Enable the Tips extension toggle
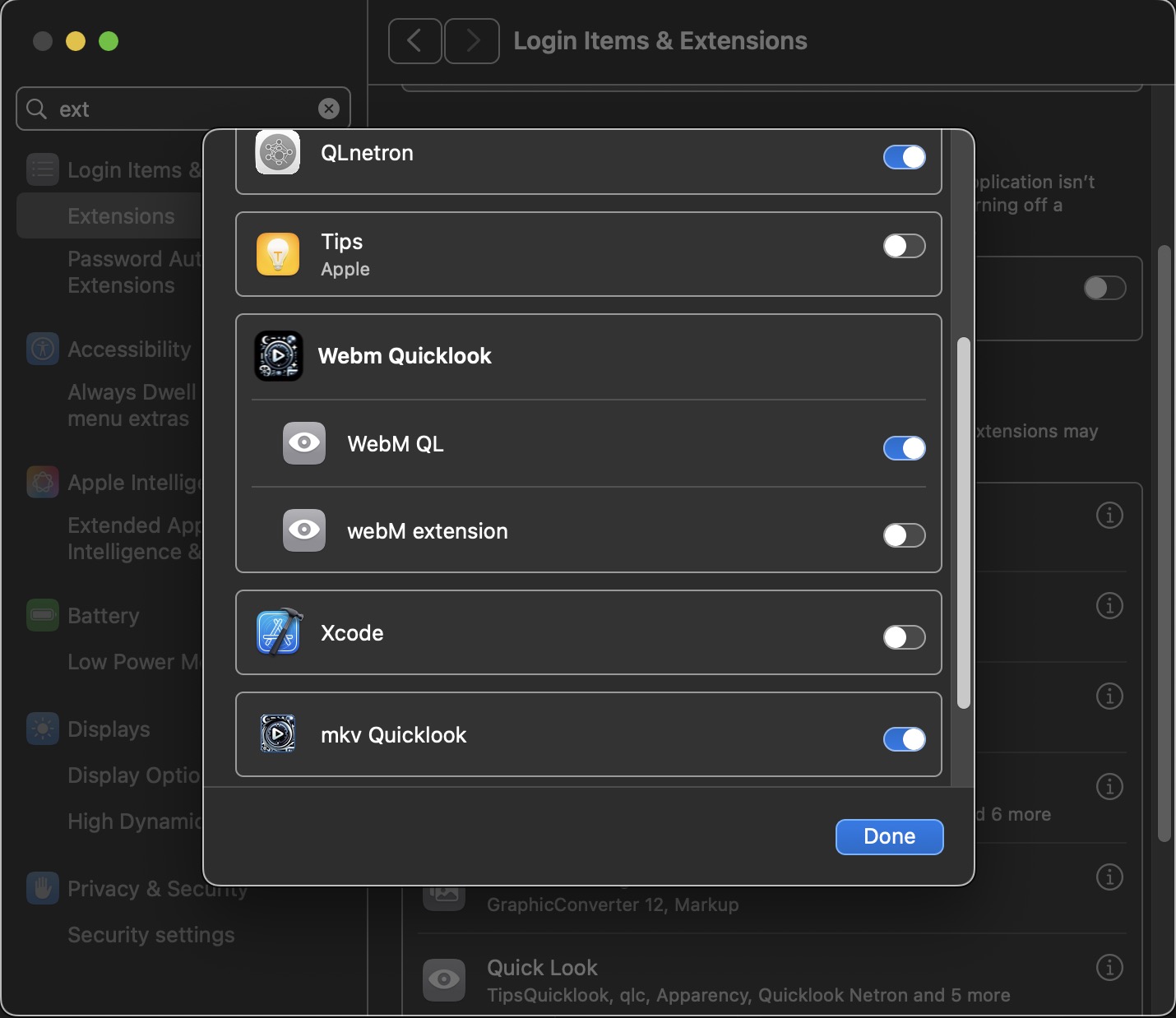 [905, 246]
